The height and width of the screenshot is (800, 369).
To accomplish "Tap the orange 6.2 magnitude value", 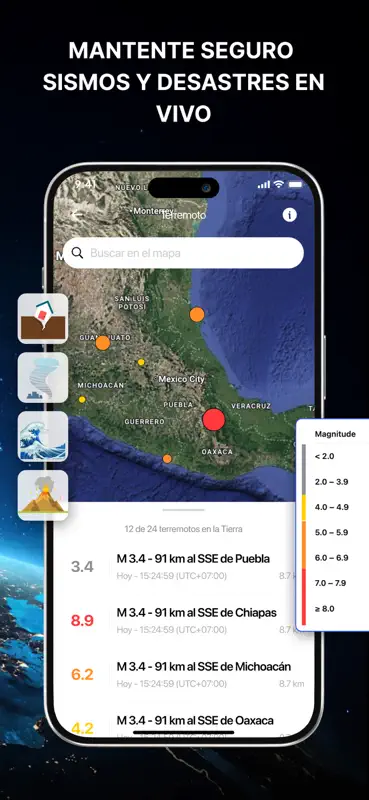I will 82,674.
